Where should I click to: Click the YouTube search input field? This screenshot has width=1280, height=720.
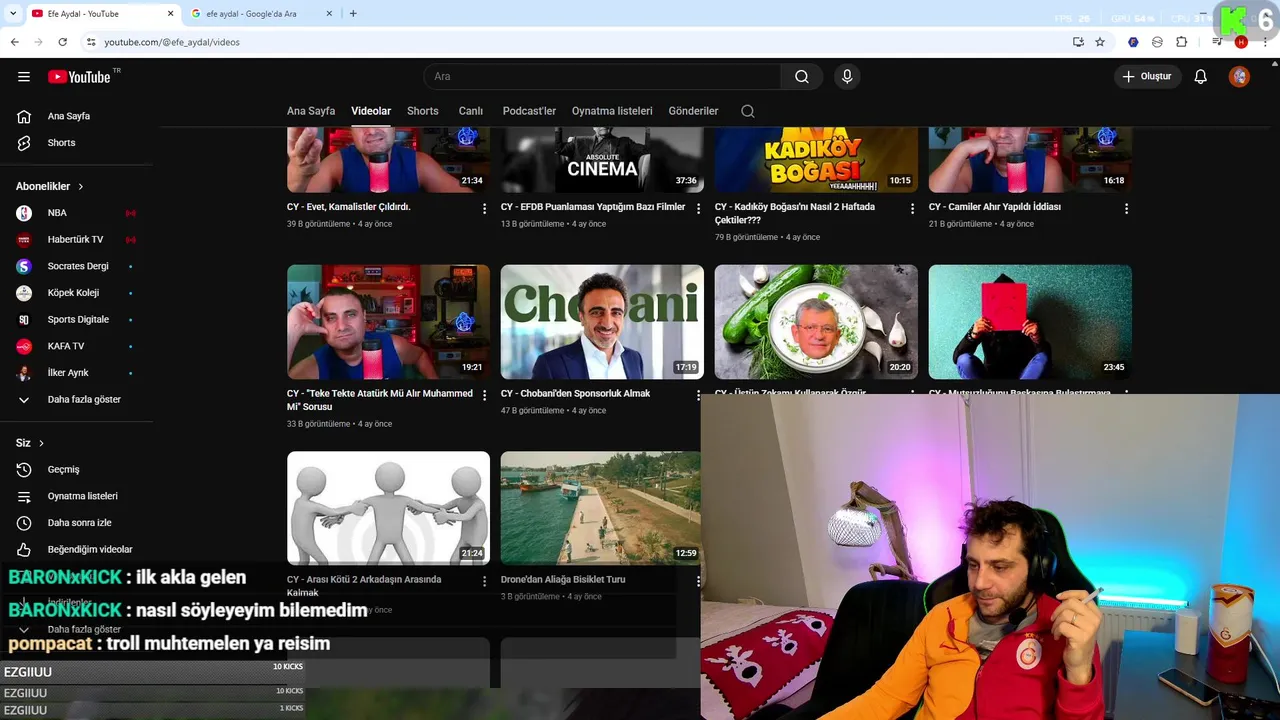click(603, 77)
